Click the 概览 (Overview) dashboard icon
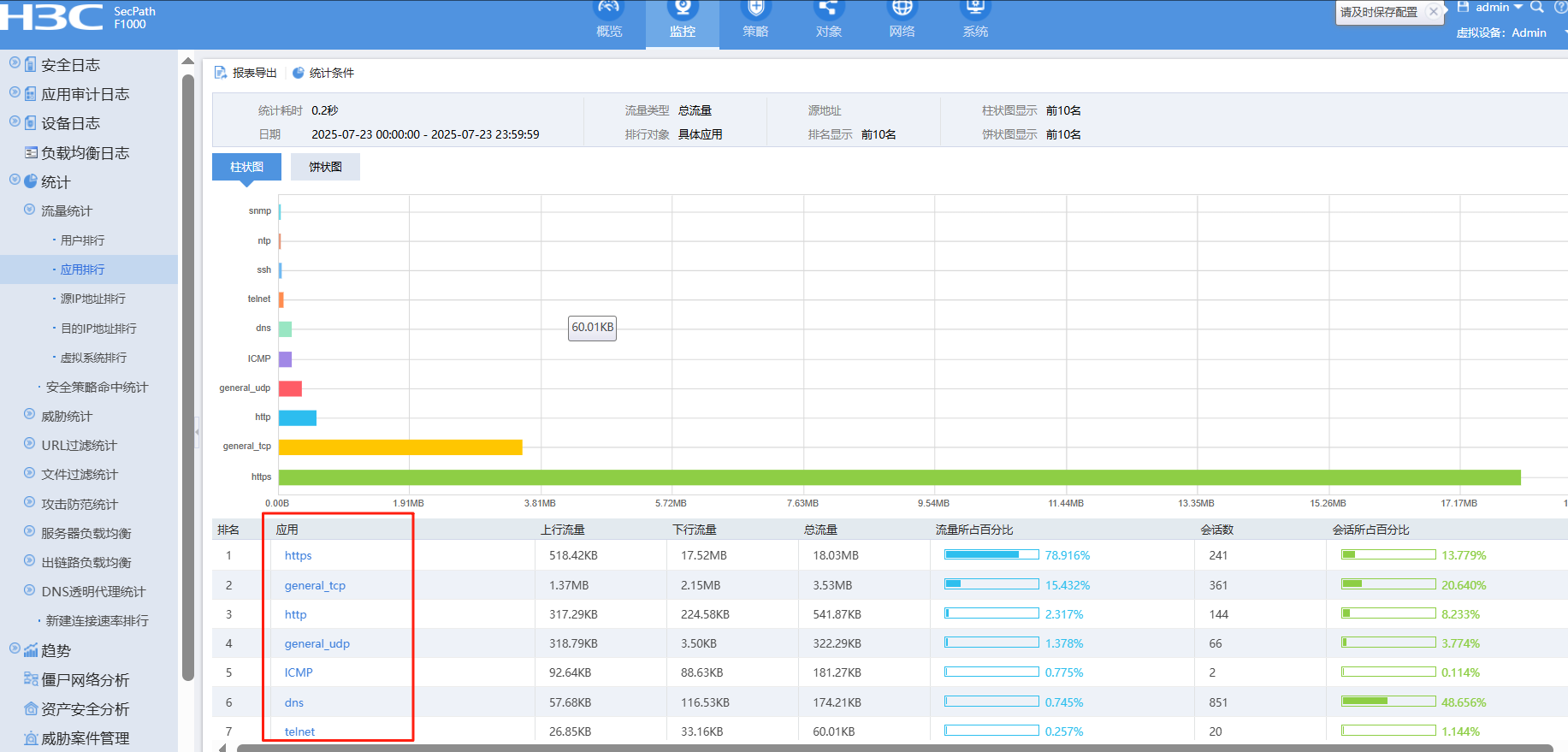1568x752 pixels. pyautogui.click(x=609, y=10)
